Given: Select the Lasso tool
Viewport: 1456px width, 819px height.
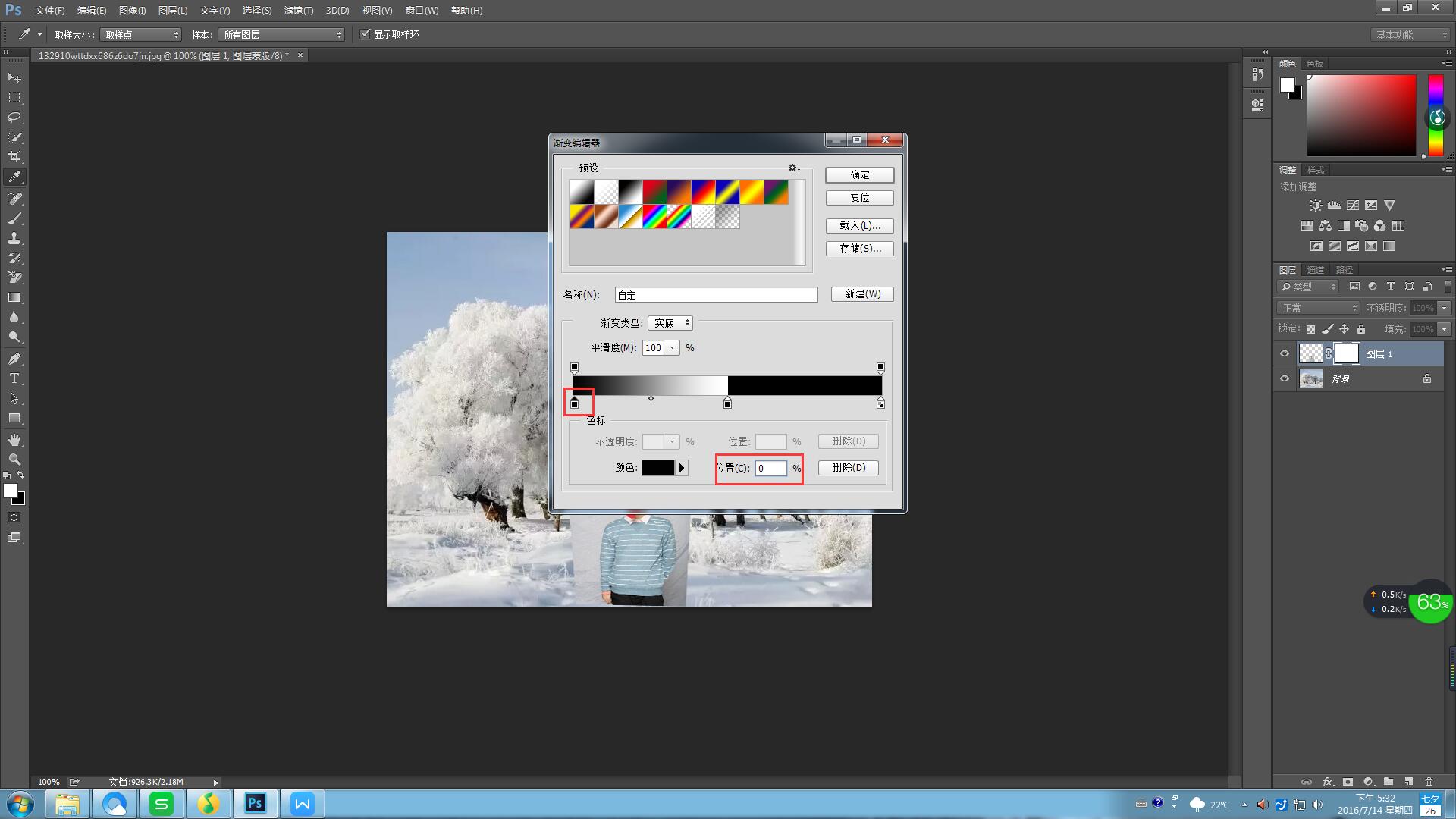Looking at the screenshot, I should 14,118.
